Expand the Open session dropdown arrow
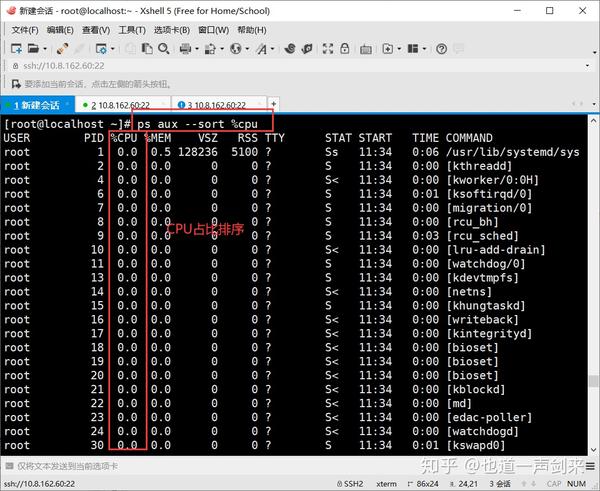 [45, 49]
